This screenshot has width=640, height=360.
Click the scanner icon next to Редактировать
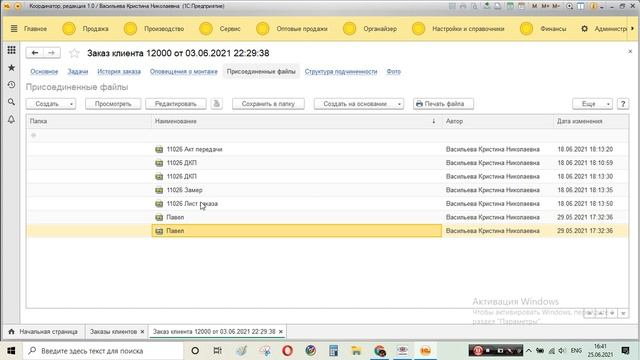pos(216,104)
